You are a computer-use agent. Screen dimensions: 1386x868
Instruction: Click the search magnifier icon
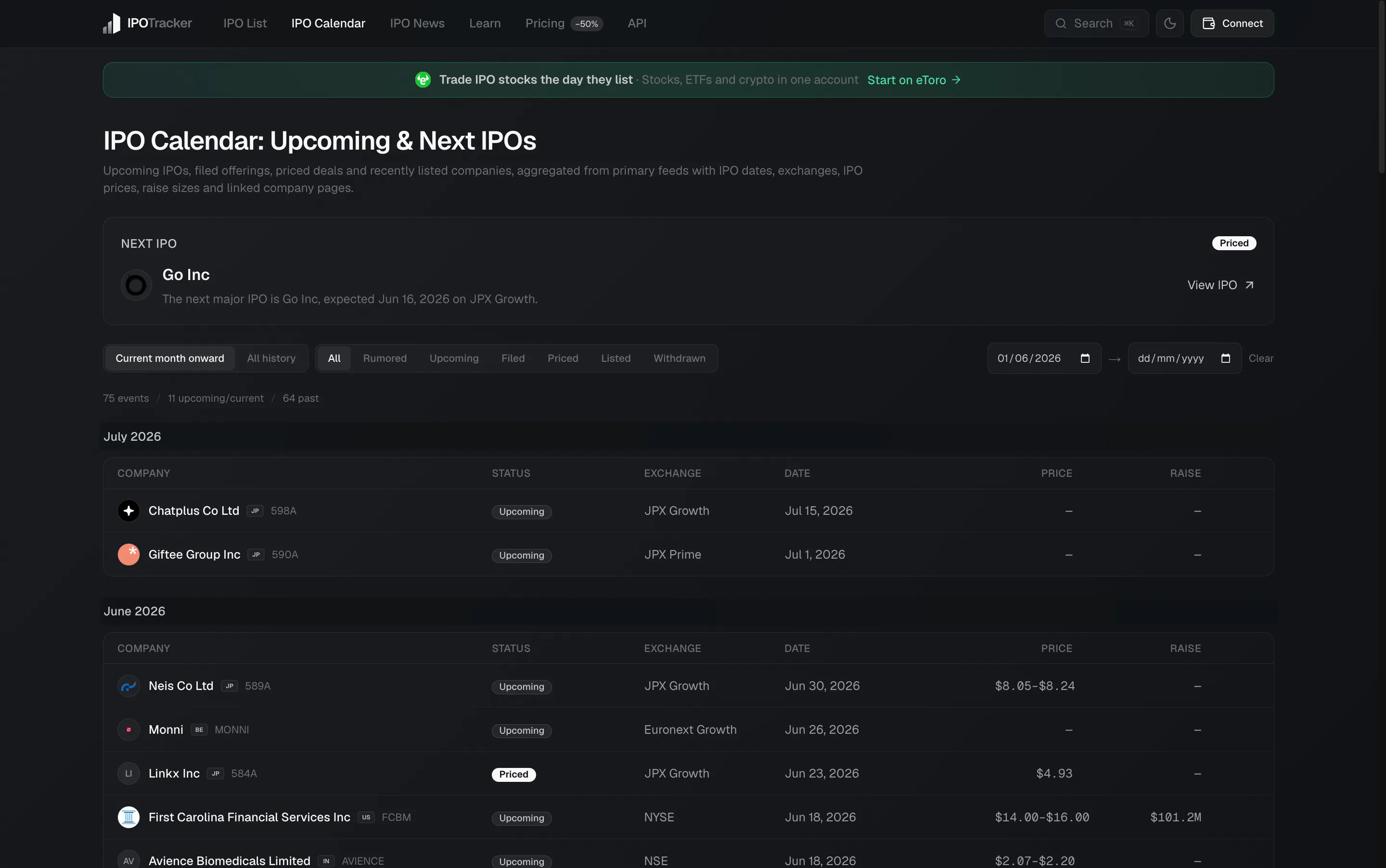pyautogui.click(x=1061, y=24)
